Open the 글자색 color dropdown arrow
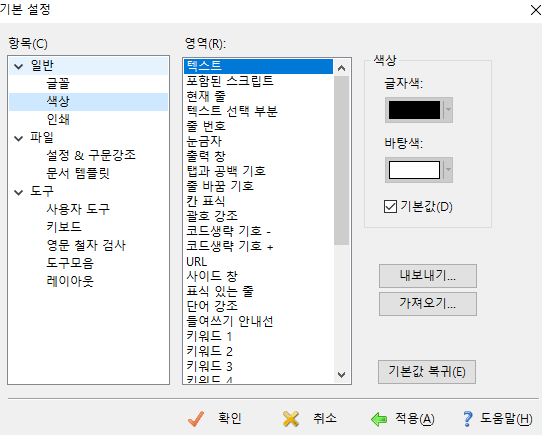The height and width of the screenshot is (435, 542). click(x=448, y=110)
